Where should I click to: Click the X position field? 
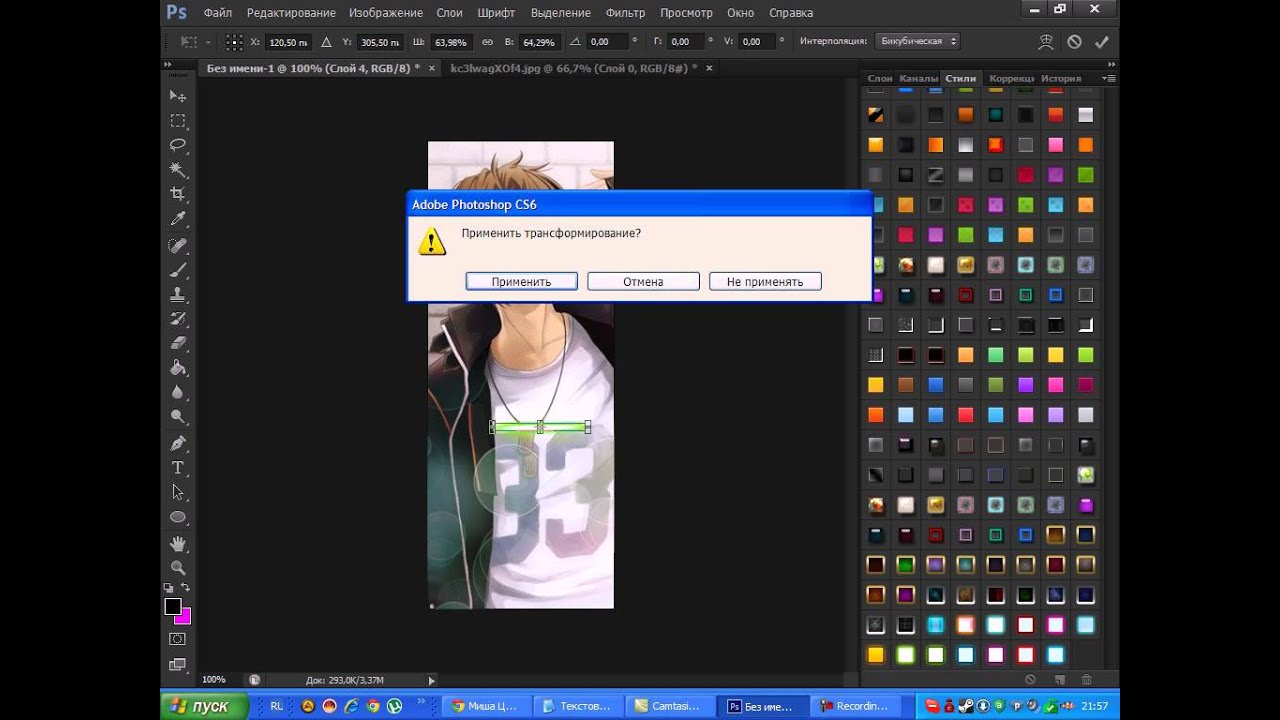(289, 42)
